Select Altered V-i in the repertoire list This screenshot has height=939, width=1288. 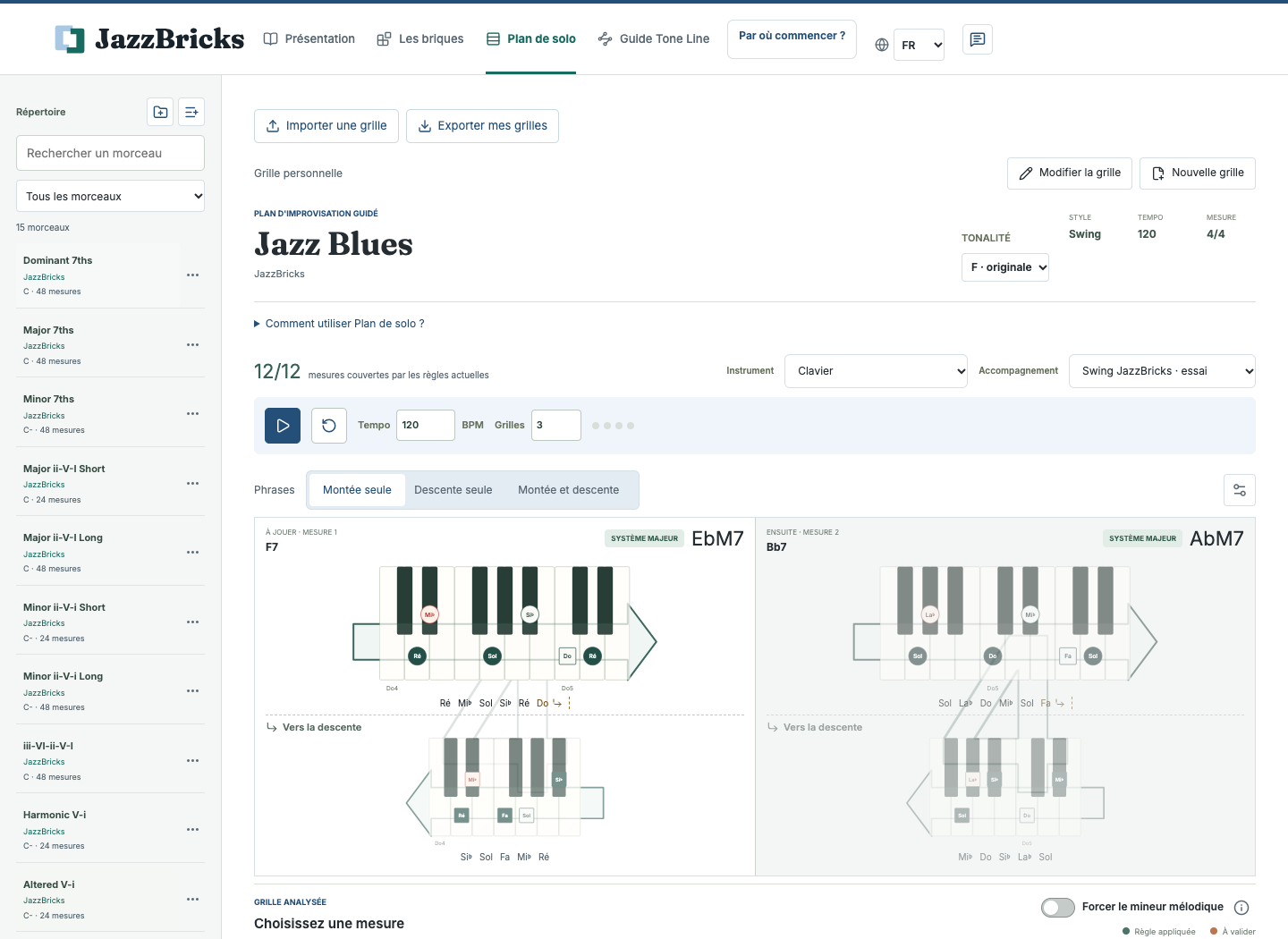coord(98,900)
